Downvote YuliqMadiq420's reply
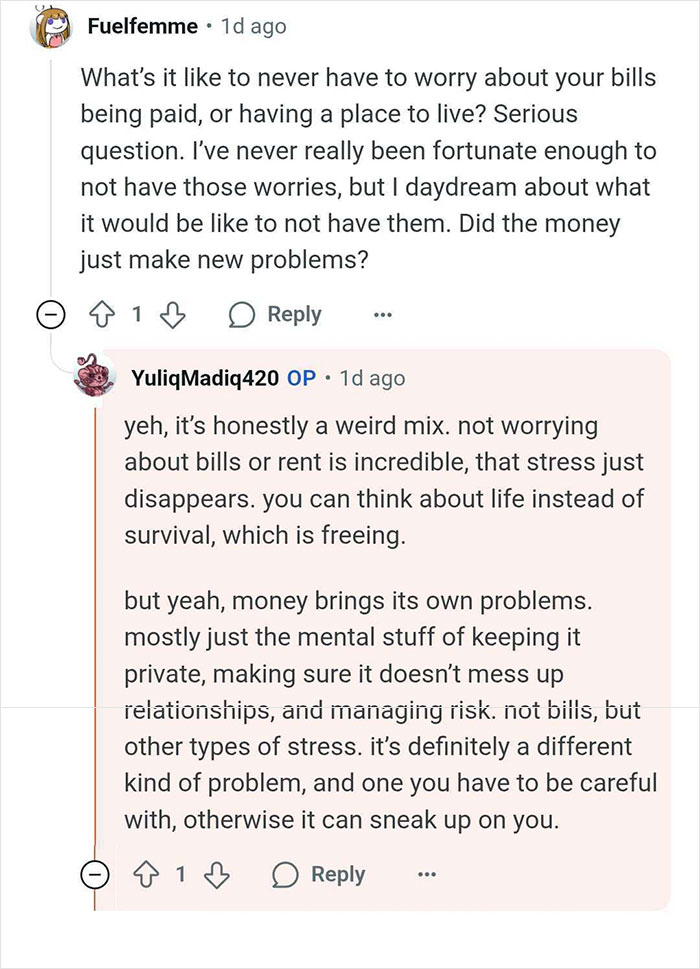This screenshot has width=700, height=969. pos(217,875)
